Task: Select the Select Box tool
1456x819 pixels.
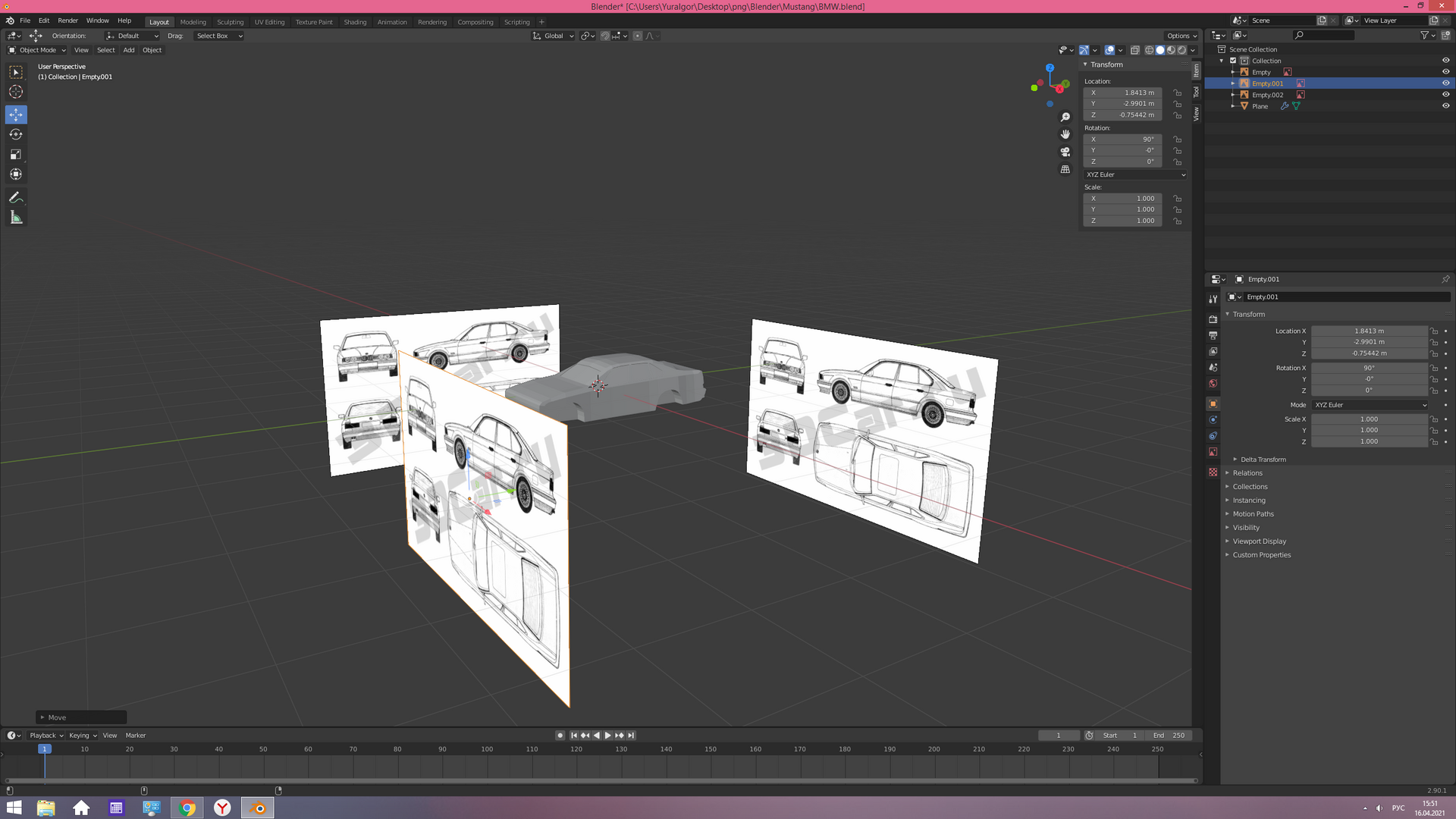Action: (x=16, y=73)
